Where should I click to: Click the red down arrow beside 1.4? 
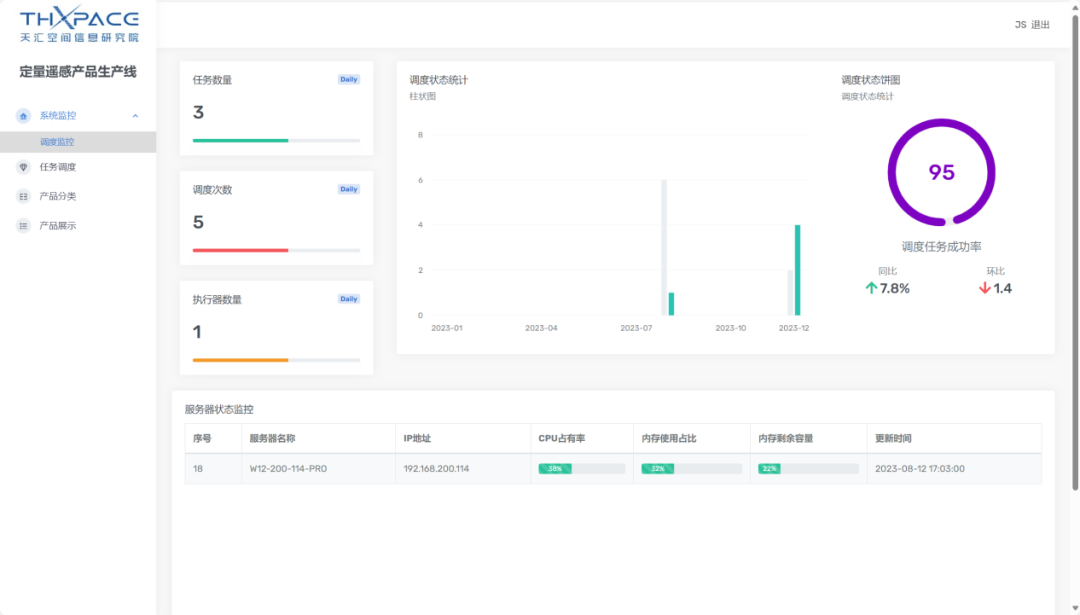(x=984, y=288)
